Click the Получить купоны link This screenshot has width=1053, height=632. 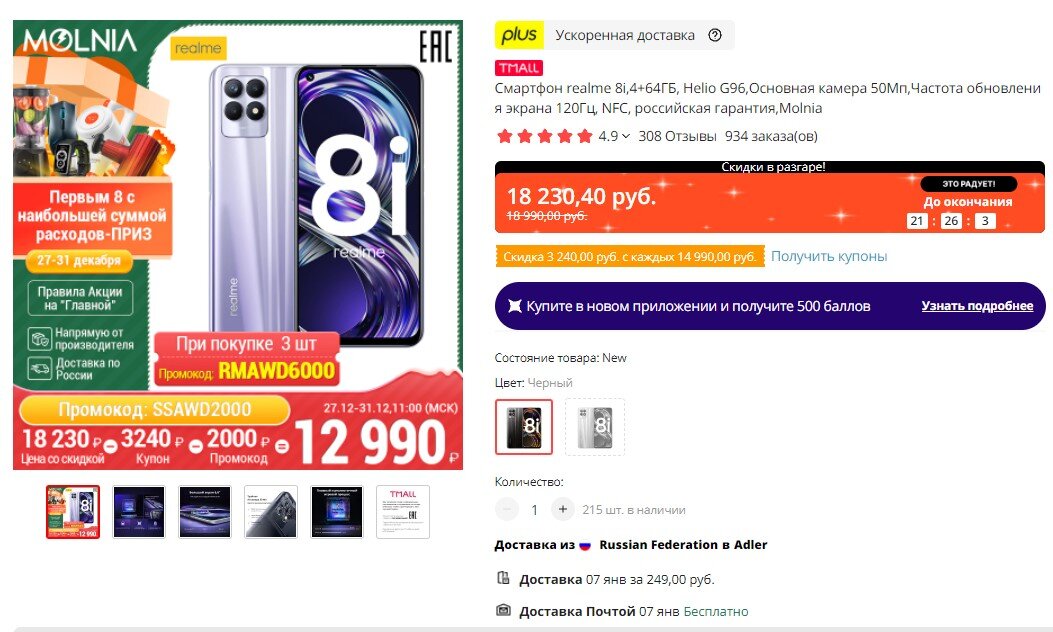point(829,257)
